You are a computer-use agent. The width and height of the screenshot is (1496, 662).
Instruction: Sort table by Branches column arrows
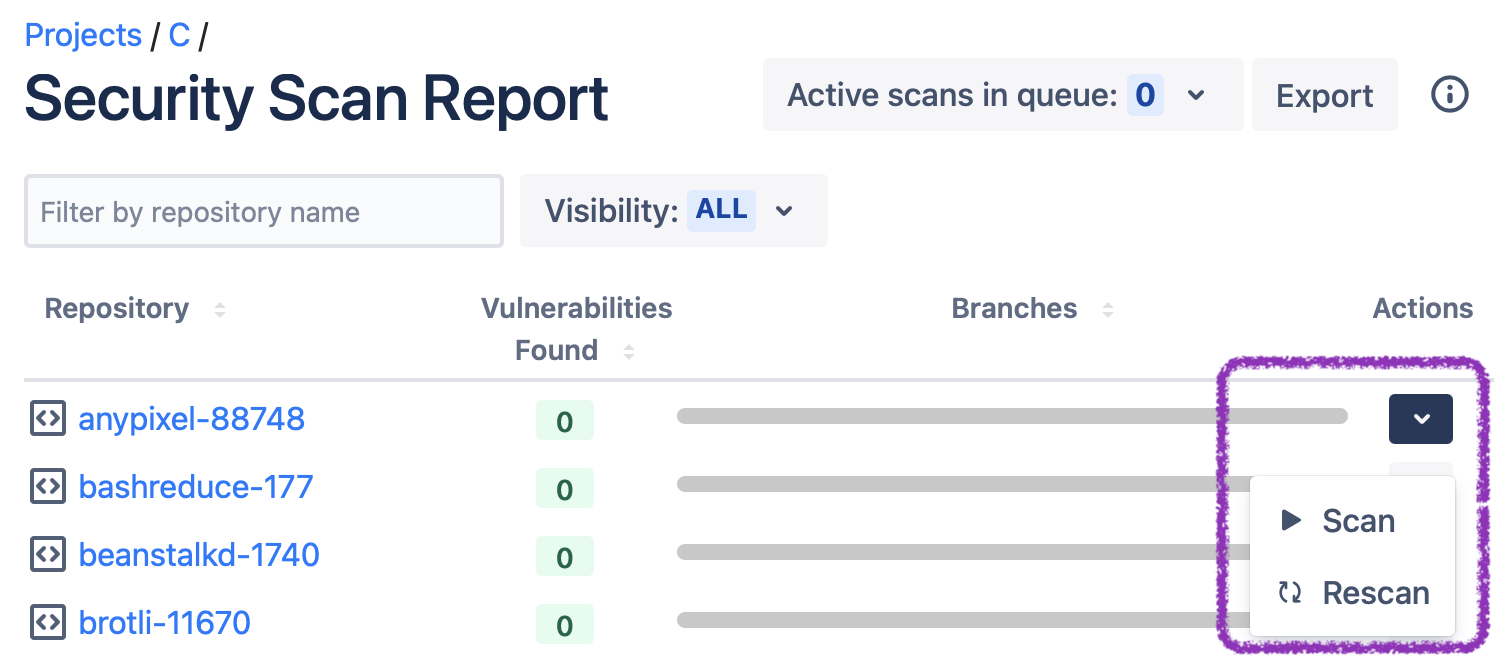click(1107, 310)
